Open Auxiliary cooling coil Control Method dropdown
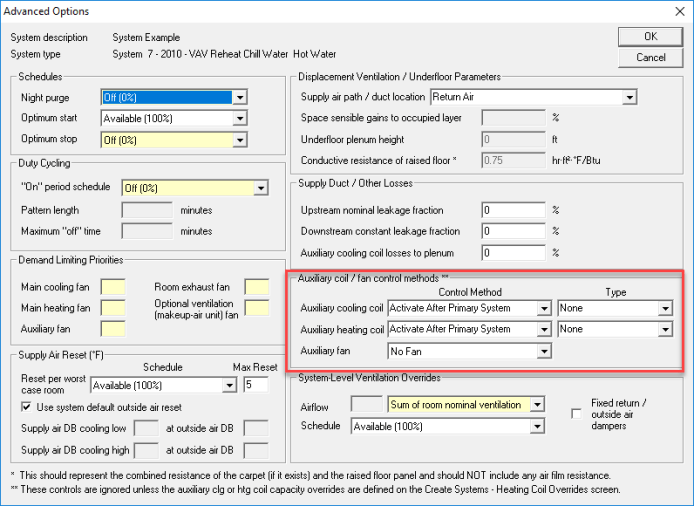Image resolution: width=694 pixels, height=506 pixels. coord(544,308)
